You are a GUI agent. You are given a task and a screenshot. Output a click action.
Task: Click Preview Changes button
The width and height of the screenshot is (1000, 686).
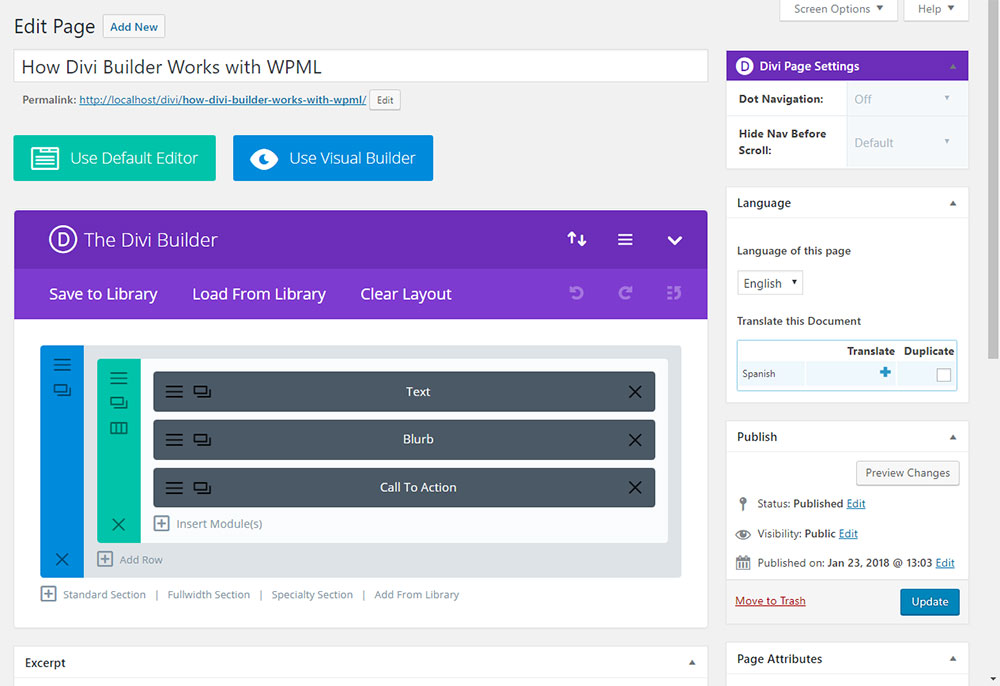[908, 473]
